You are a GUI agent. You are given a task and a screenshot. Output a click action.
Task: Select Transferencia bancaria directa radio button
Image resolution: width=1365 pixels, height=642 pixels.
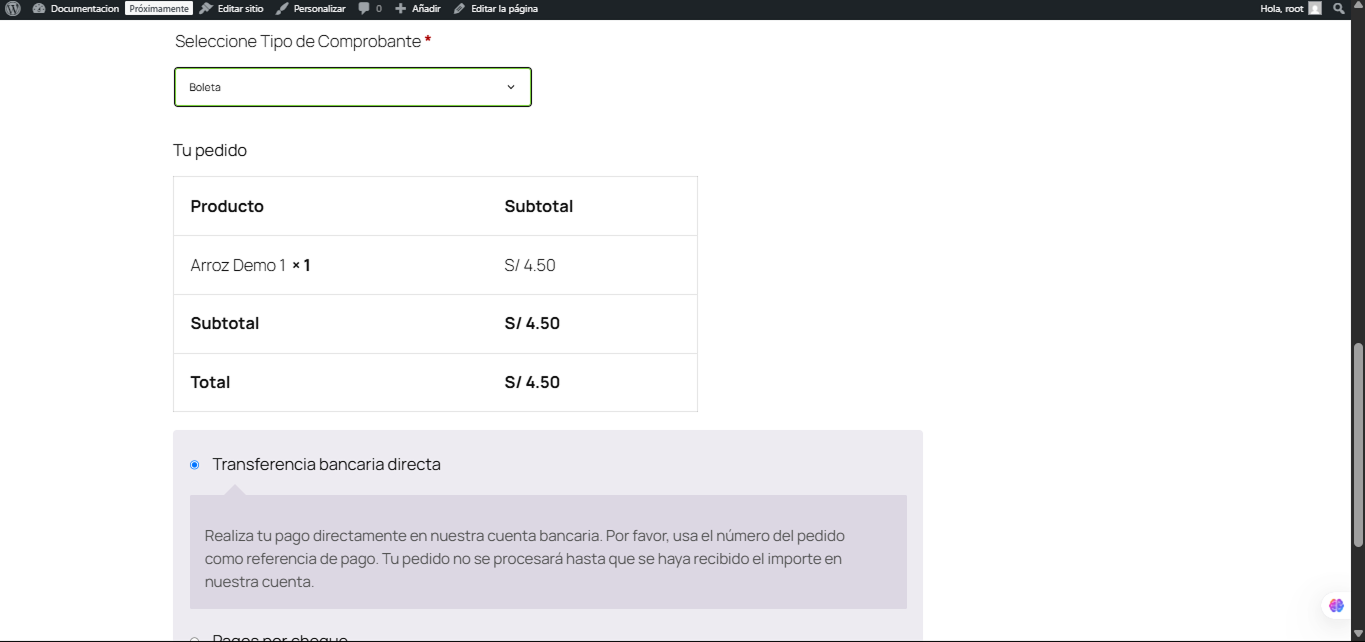tap(195, 465)
